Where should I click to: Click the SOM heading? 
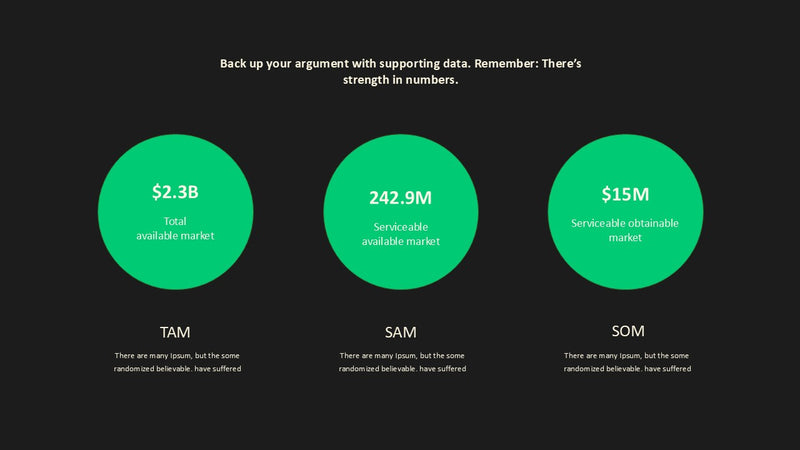(628, 331)
